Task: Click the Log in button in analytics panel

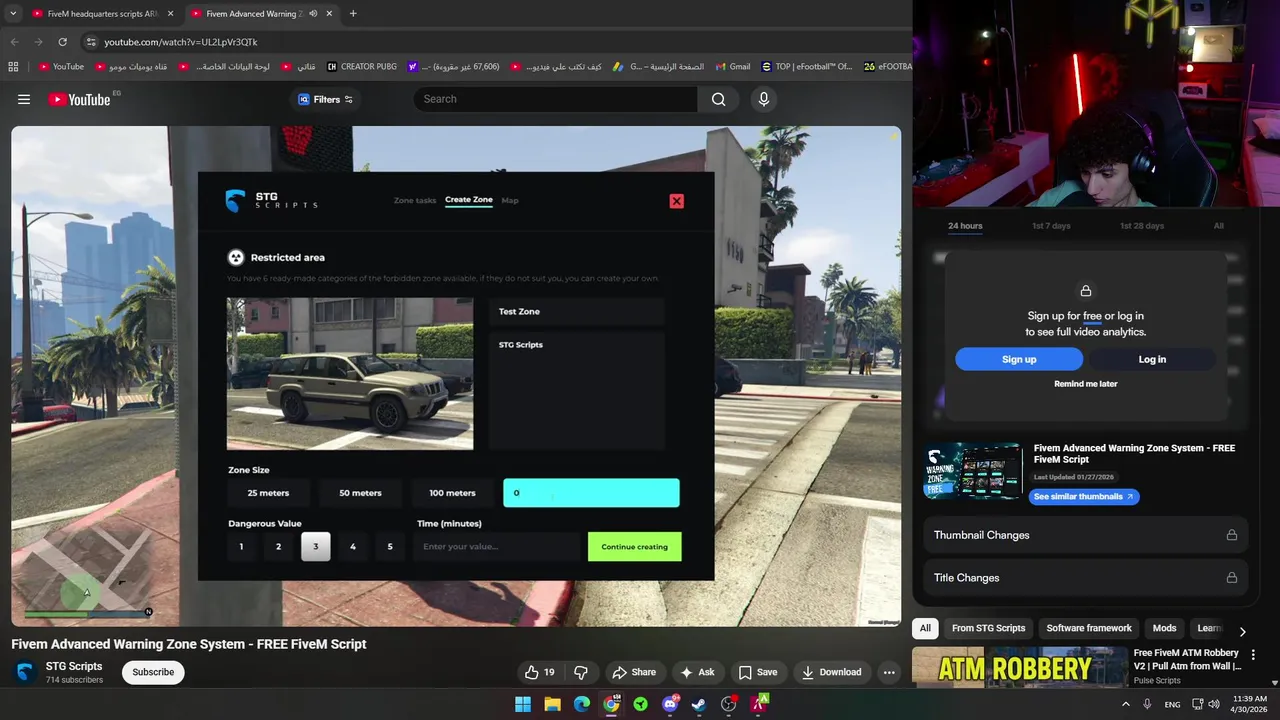Action: (1152, 359)
